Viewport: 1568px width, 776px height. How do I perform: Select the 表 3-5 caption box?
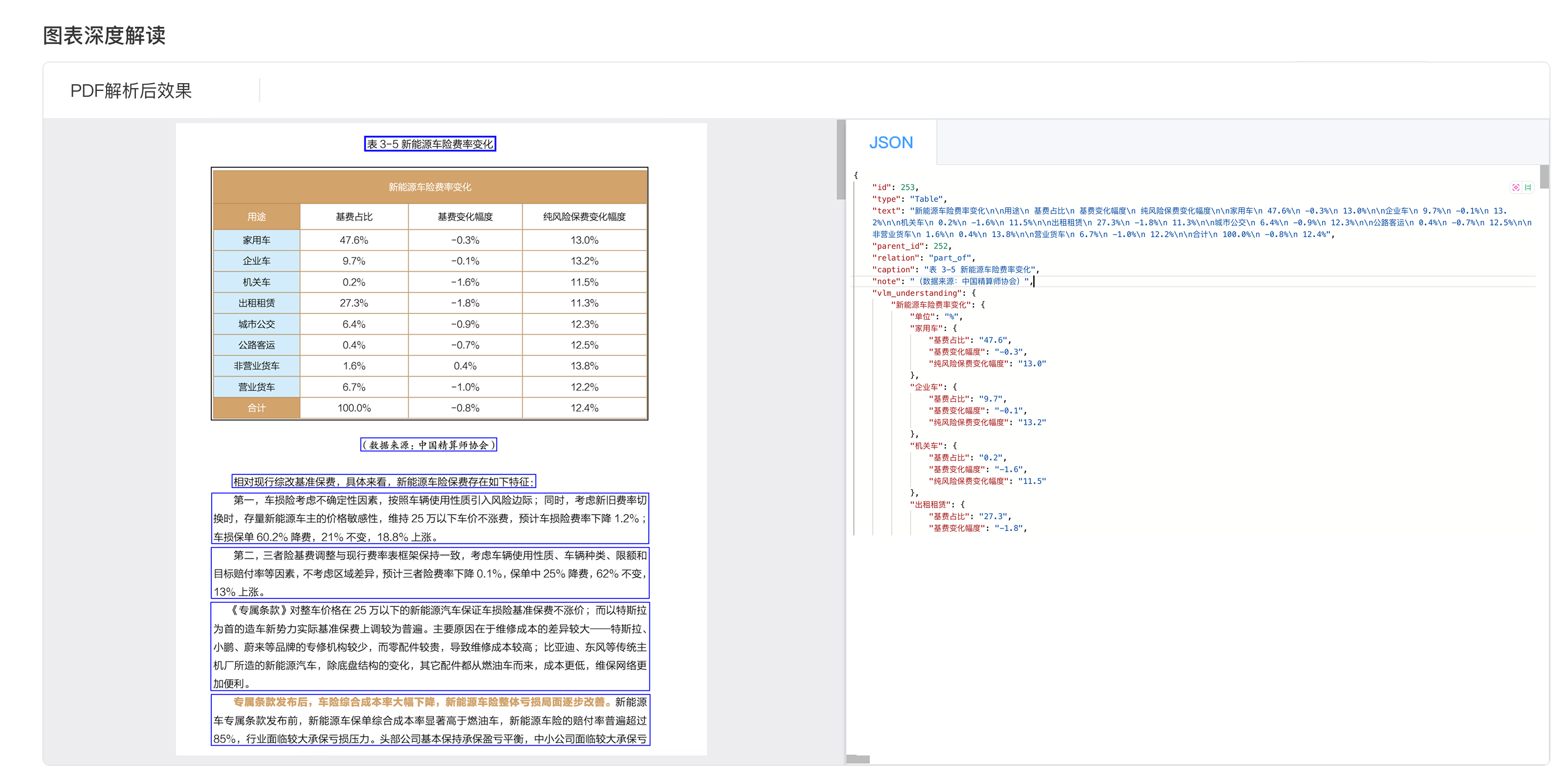tap(430, 144)
